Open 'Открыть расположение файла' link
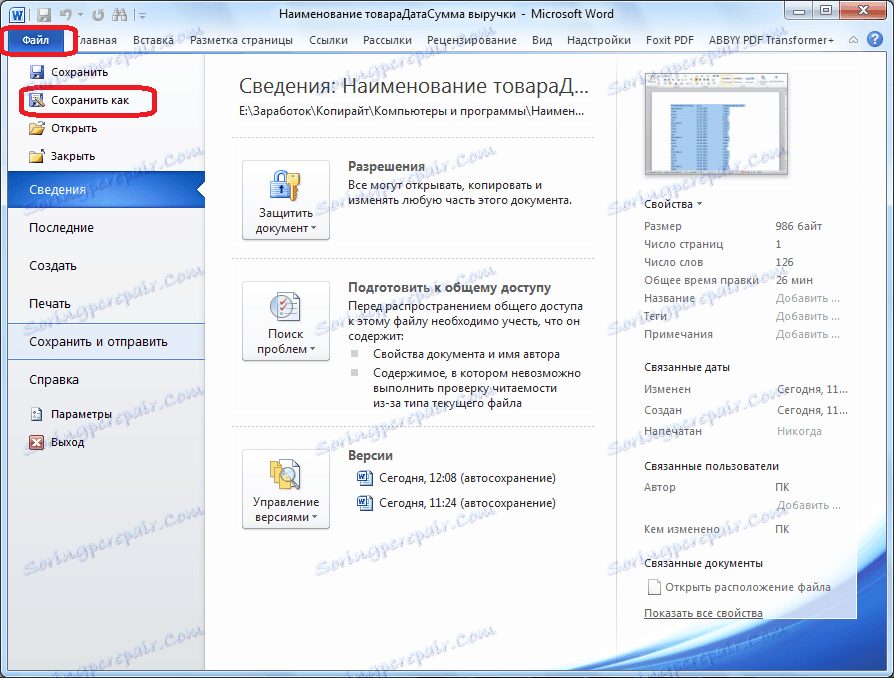Screen dimensions: 894x678 (x=749, y=587)
